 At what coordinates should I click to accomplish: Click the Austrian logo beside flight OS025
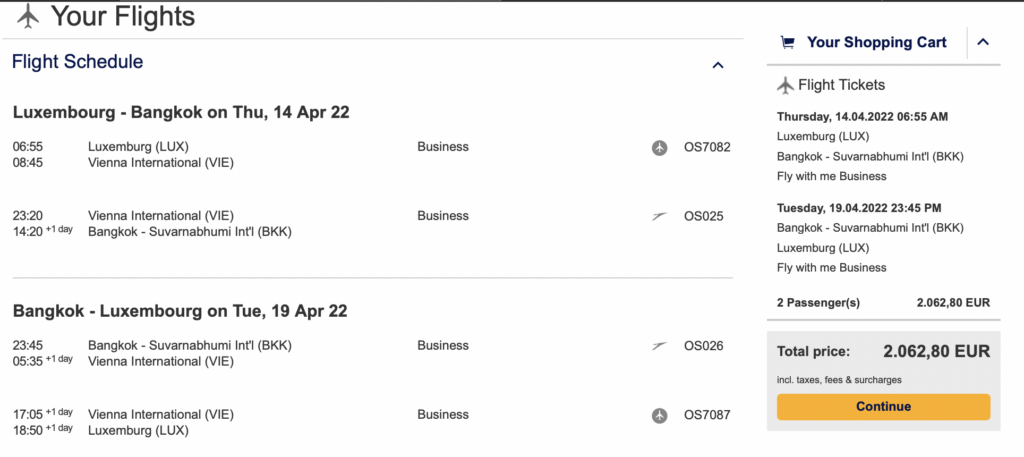pyautogui.click(x=659, y=216)
